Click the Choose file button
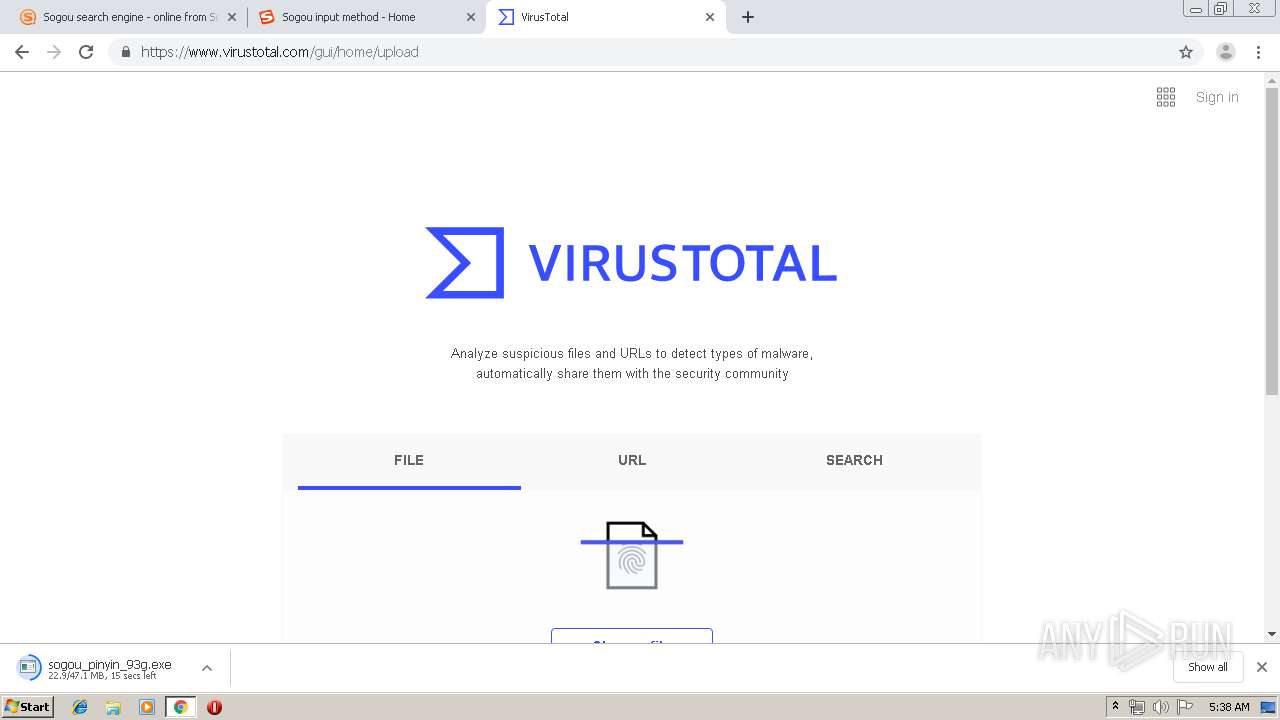 pyautogui.click(x=632, y=636)
